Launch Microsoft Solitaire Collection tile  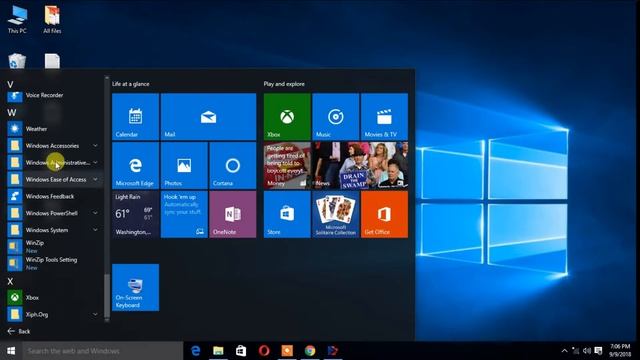click(x=336, y=214)
